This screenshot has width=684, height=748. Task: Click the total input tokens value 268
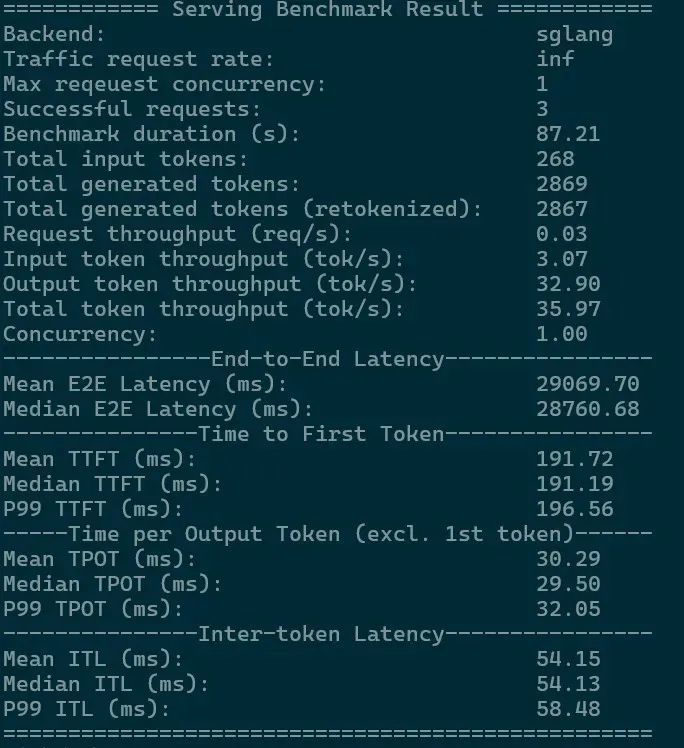pyautogui.click(x=555, y=159)
